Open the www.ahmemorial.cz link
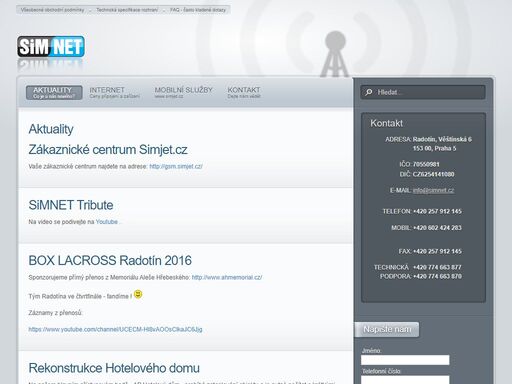This screenshot has height=384, width=512. click(227, 277)
